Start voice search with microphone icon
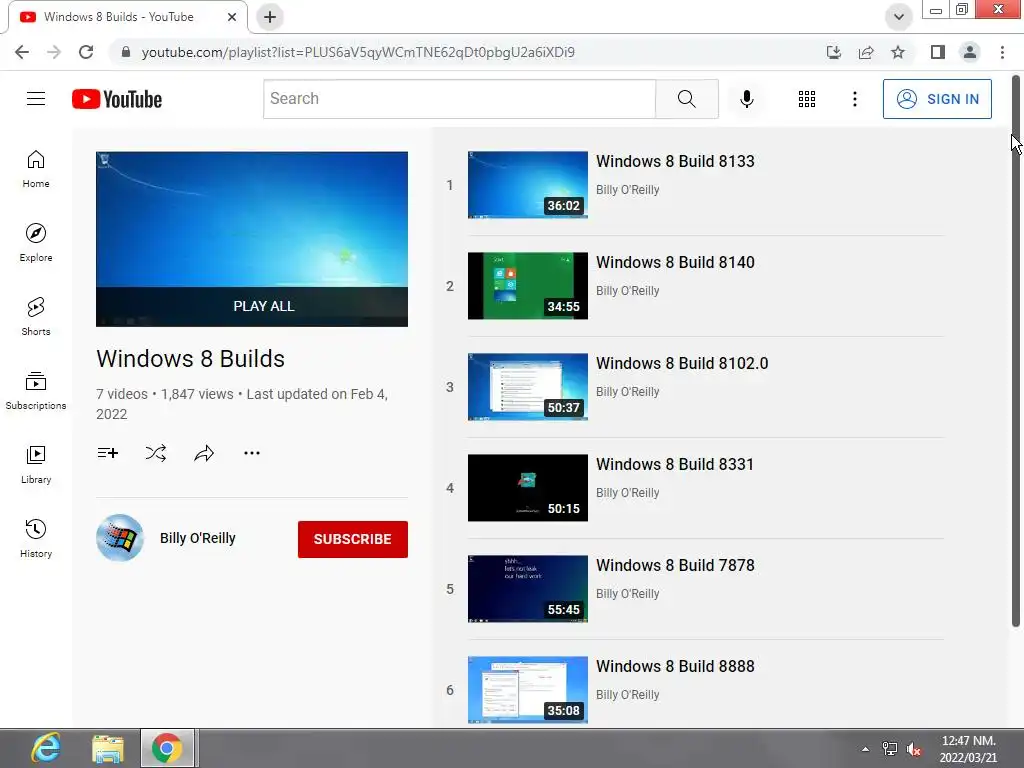 tap(746, 99)
